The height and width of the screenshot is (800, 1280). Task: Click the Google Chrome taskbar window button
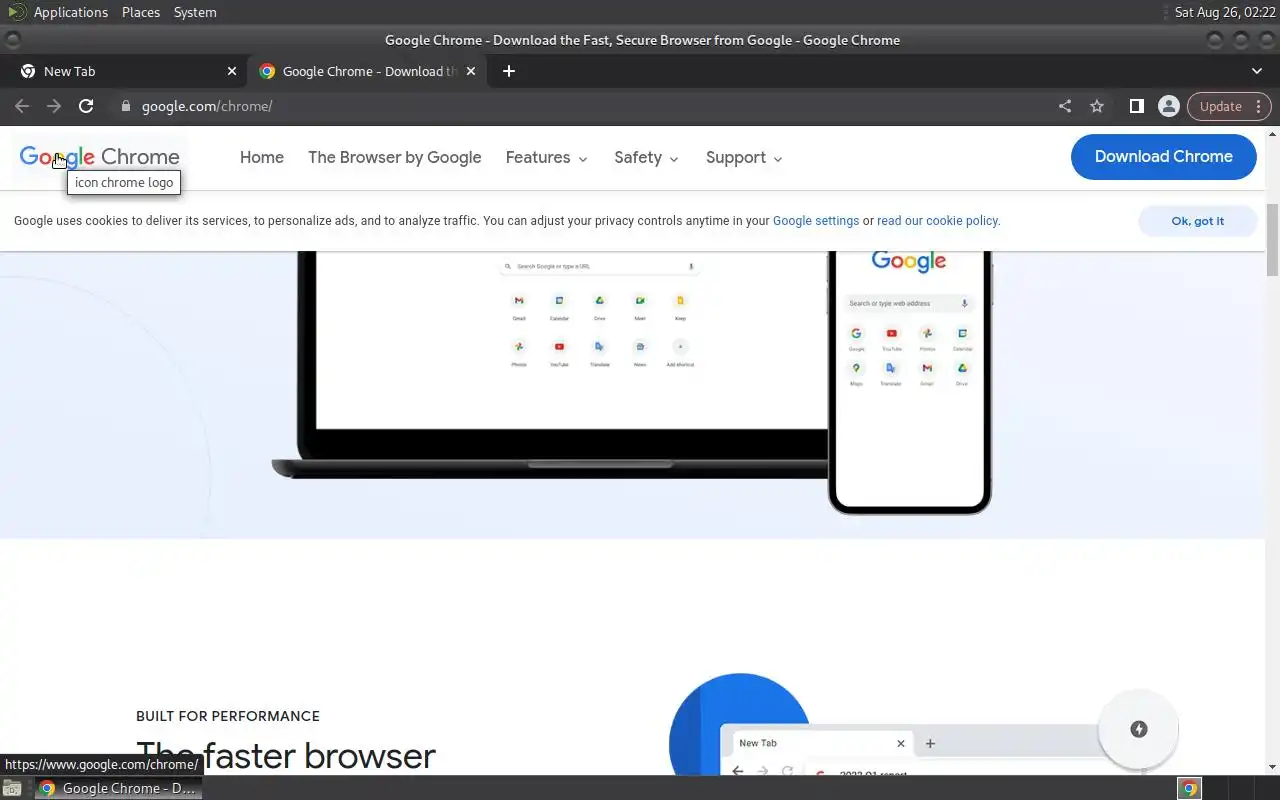coord(118,788)
